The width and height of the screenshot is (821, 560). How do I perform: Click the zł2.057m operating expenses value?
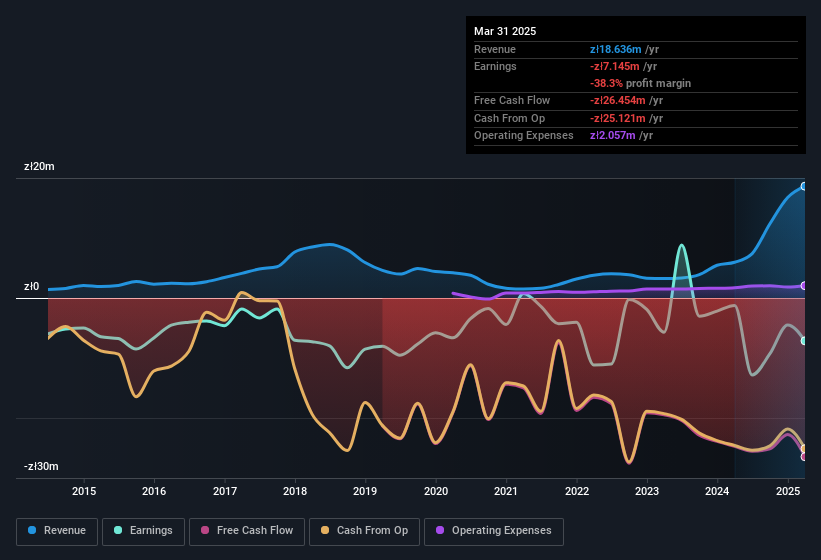(x=613, y=136)
